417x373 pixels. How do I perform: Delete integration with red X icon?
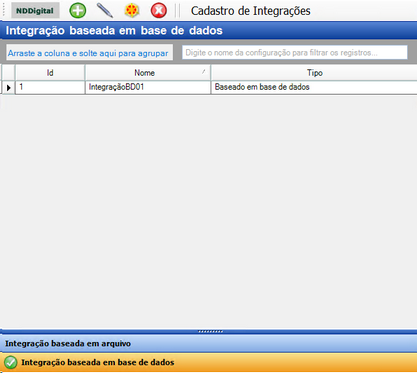[x=159, y=10]
